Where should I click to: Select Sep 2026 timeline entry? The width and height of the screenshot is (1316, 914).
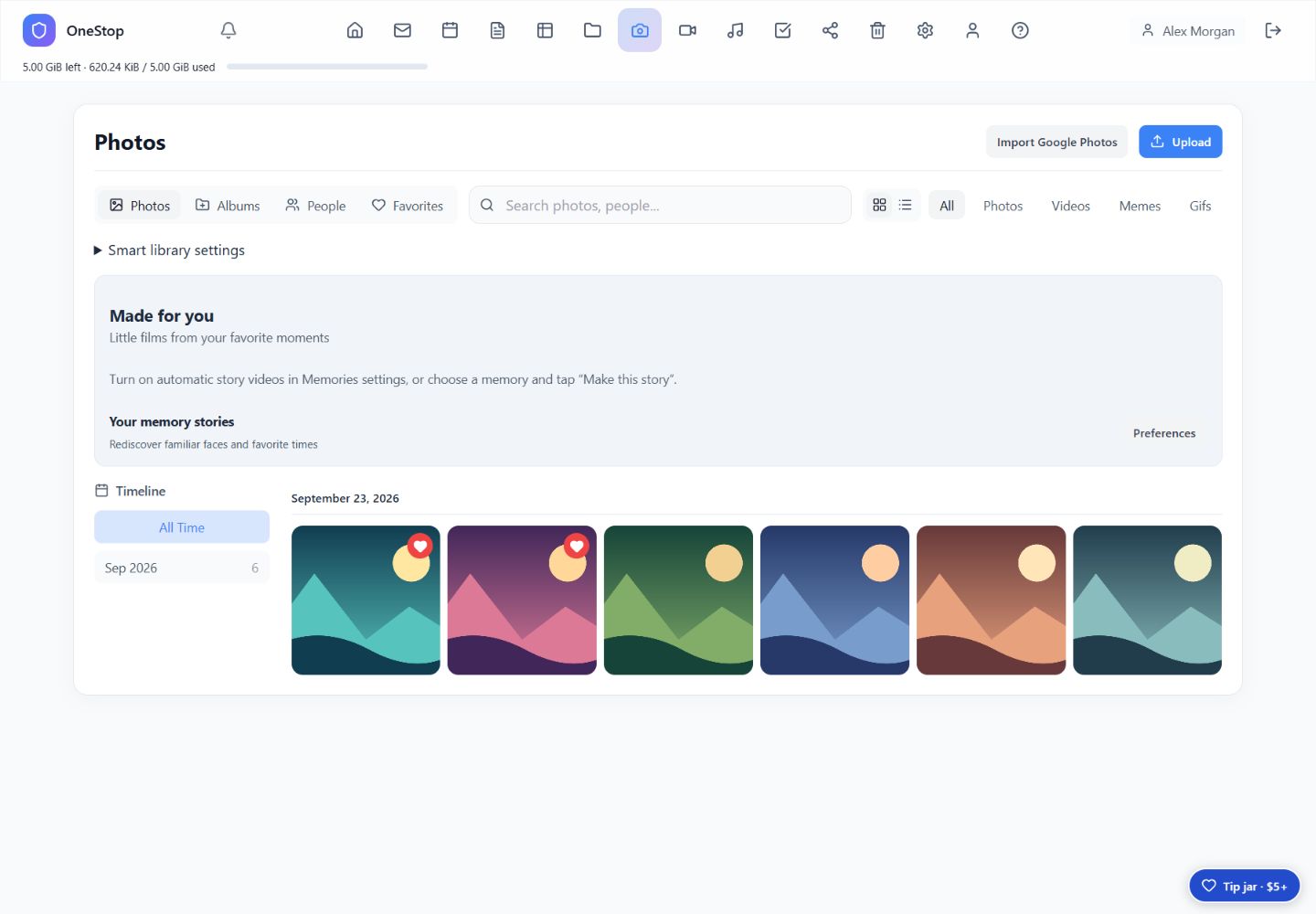(x=182, y=568)
